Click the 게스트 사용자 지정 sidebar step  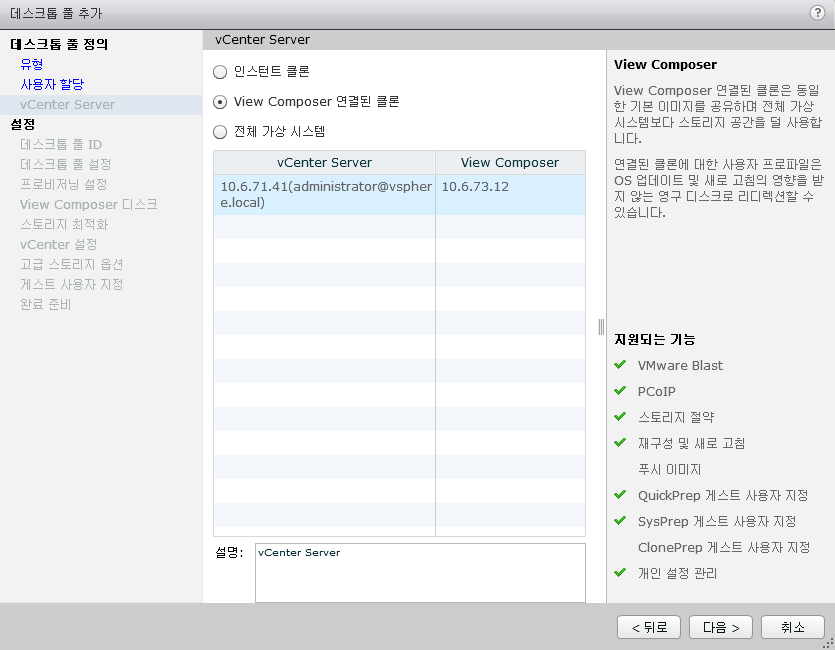71,284
